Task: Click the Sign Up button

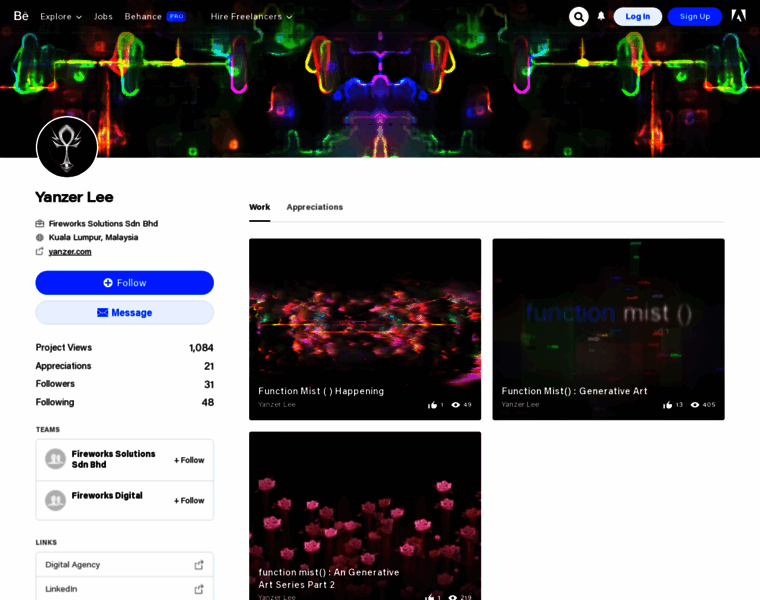Action: click(695, 16)
